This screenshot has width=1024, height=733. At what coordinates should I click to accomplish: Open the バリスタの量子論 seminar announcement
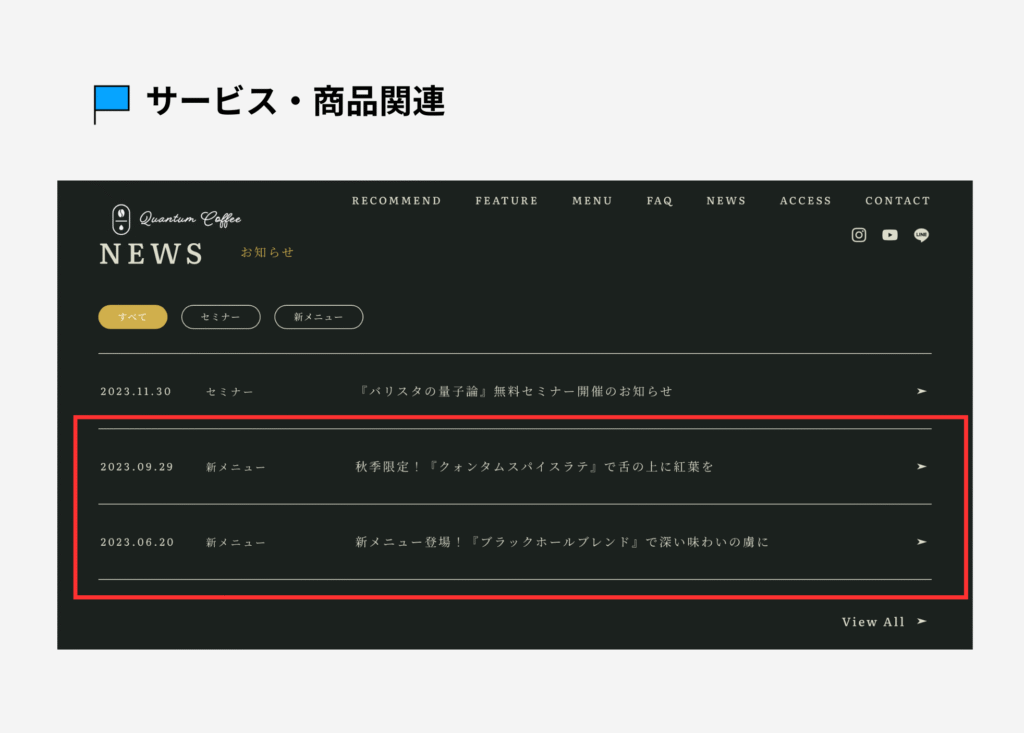[514, 391]
